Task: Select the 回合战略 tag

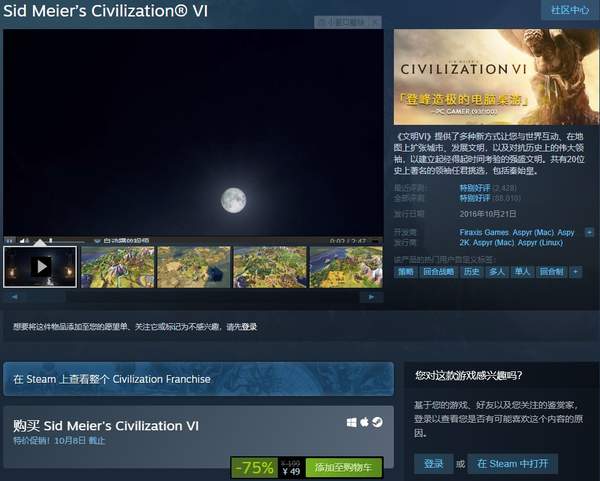Action: (439, 272)
